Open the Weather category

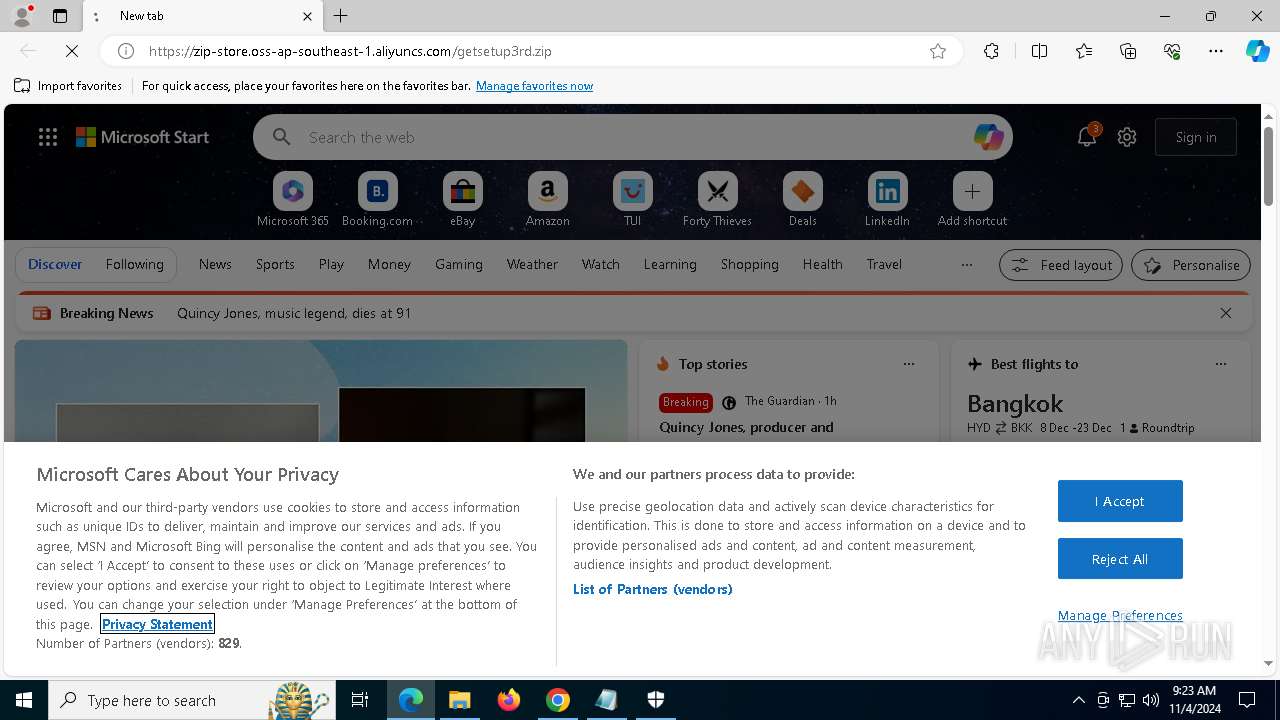[532, 264]
